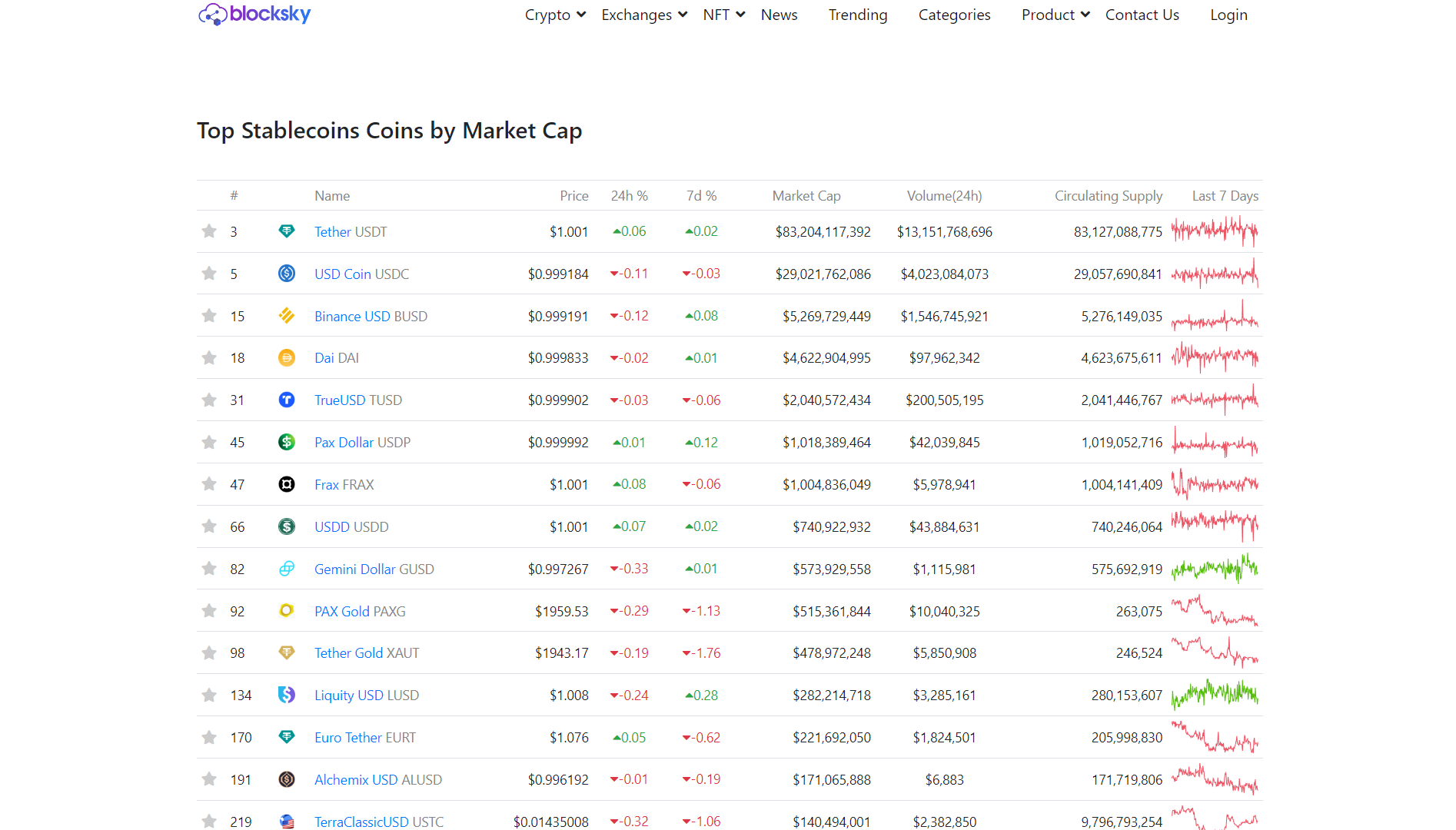Click the Dai volume $97,962,342
The width and height of the screenshot is (1456, 830).
coord(945,358)
